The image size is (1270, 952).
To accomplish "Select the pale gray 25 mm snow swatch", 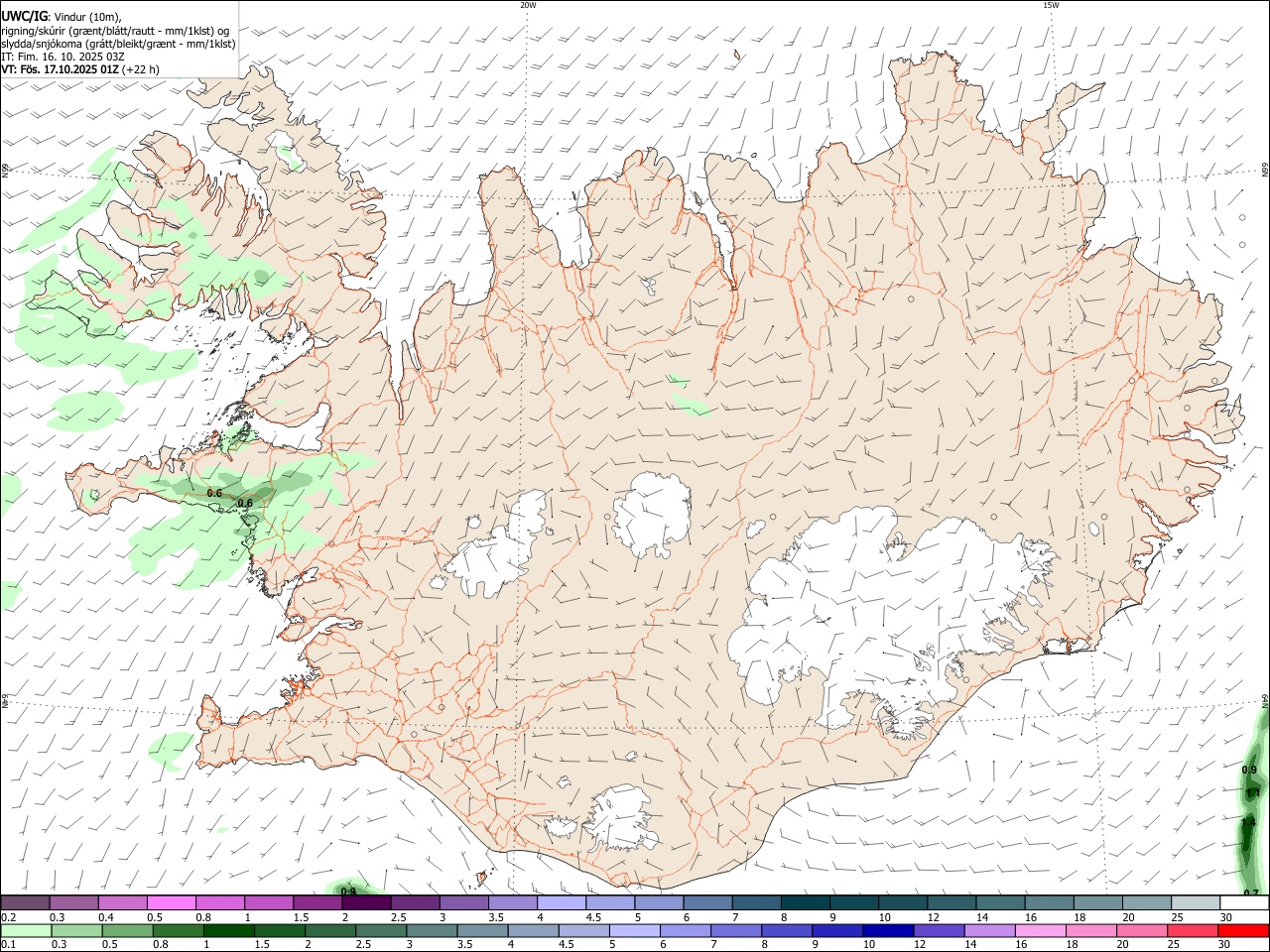I will coord(1196,903).
